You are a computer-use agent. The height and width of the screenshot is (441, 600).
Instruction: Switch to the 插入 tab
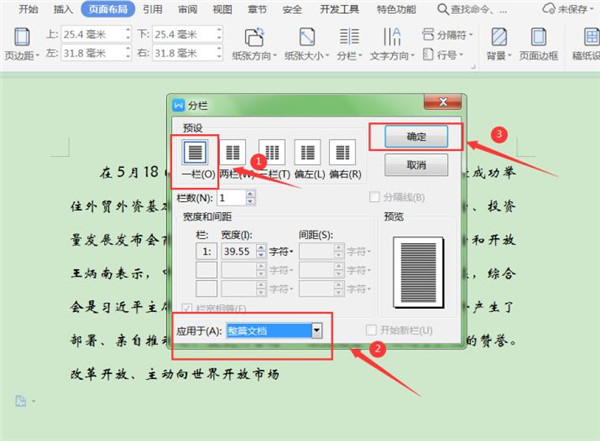coord(63,9)
